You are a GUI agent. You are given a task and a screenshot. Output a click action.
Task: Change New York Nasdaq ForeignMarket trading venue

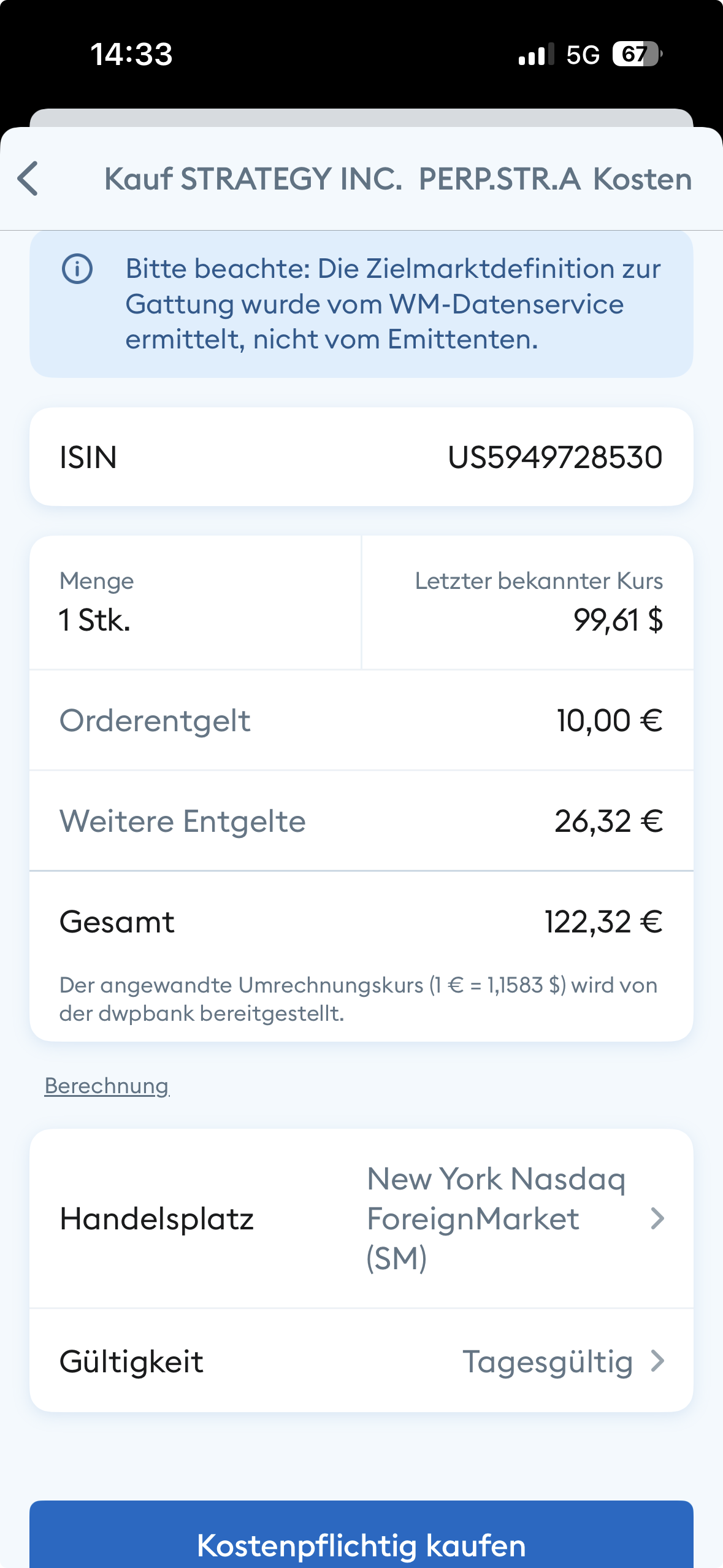[496, 1218]
